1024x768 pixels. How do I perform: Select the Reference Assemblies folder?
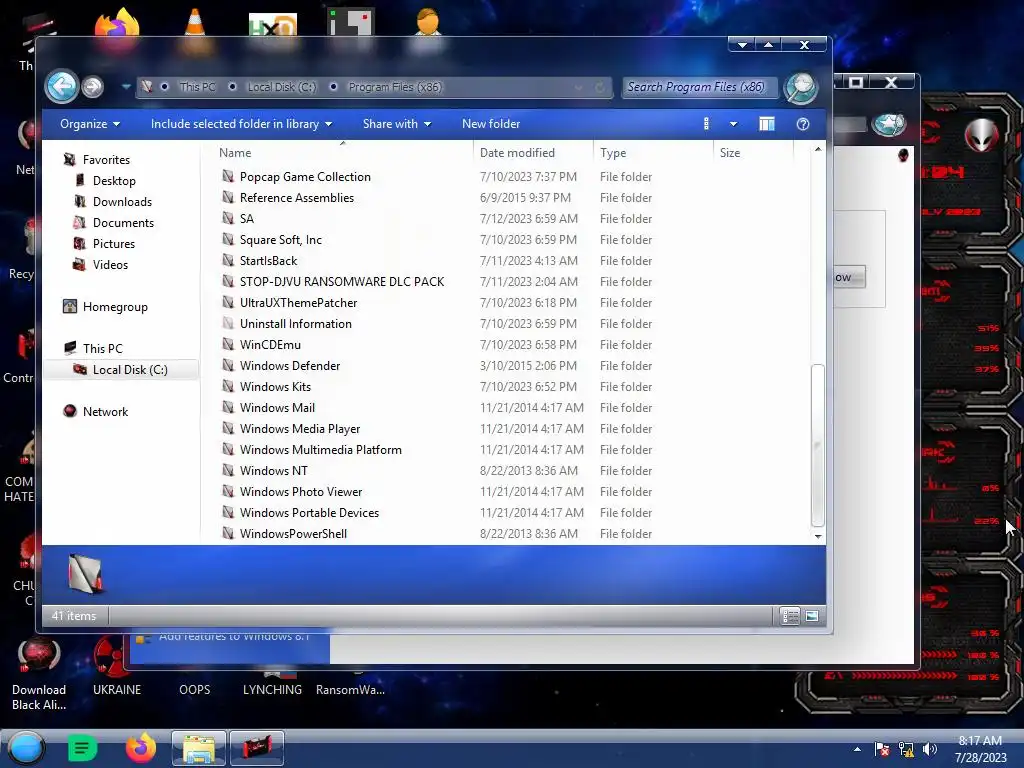296,198
